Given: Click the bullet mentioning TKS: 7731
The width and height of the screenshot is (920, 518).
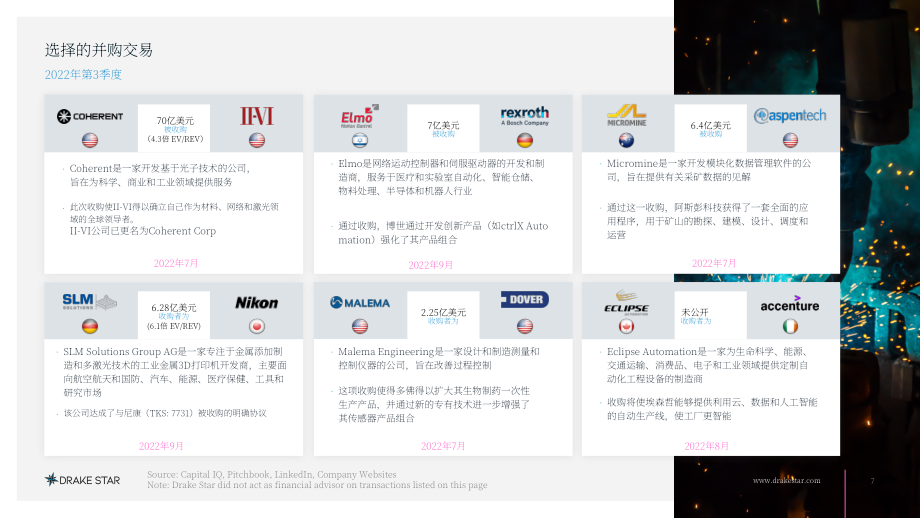Looking at the screenshot, I should 165,413.
